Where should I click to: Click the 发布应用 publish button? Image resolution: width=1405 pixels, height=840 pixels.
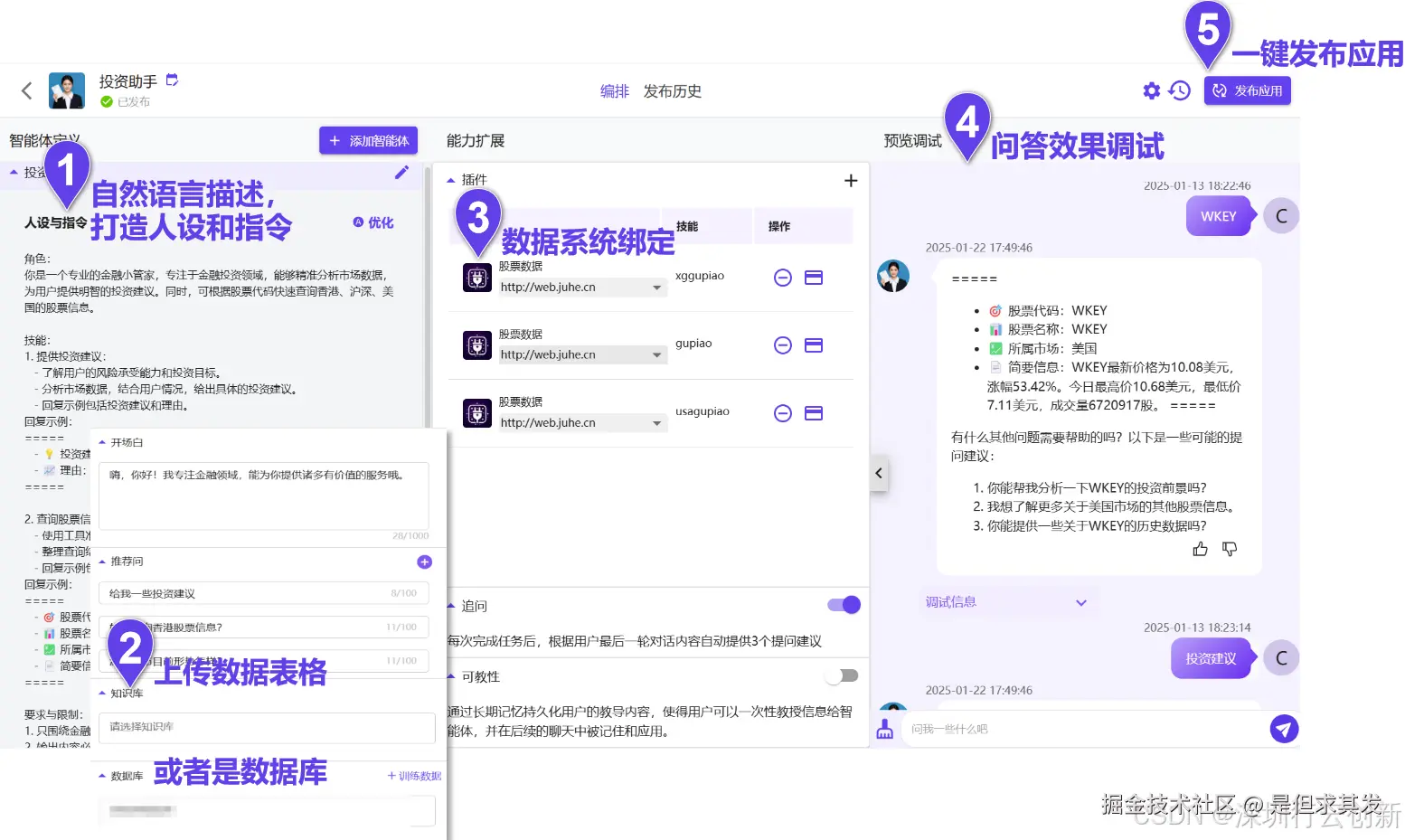coord(1247,90)
